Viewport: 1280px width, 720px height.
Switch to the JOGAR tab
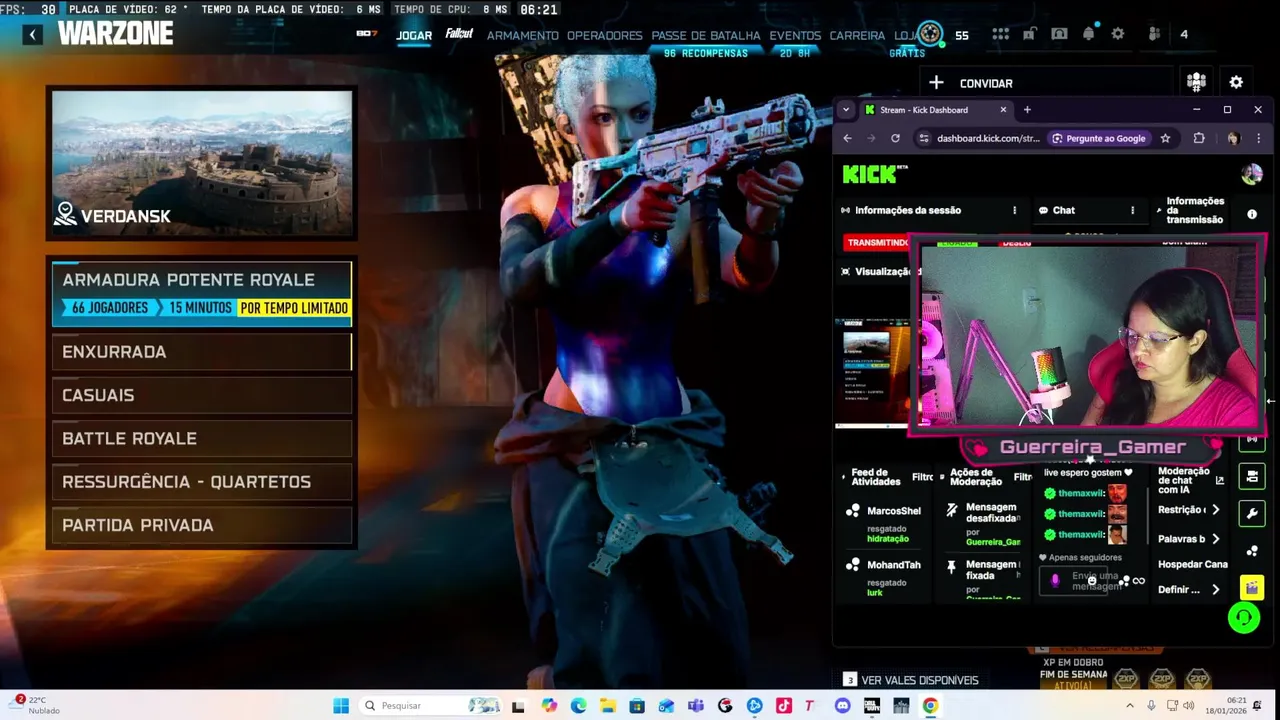pyautogui.click(x=414, y=35)
